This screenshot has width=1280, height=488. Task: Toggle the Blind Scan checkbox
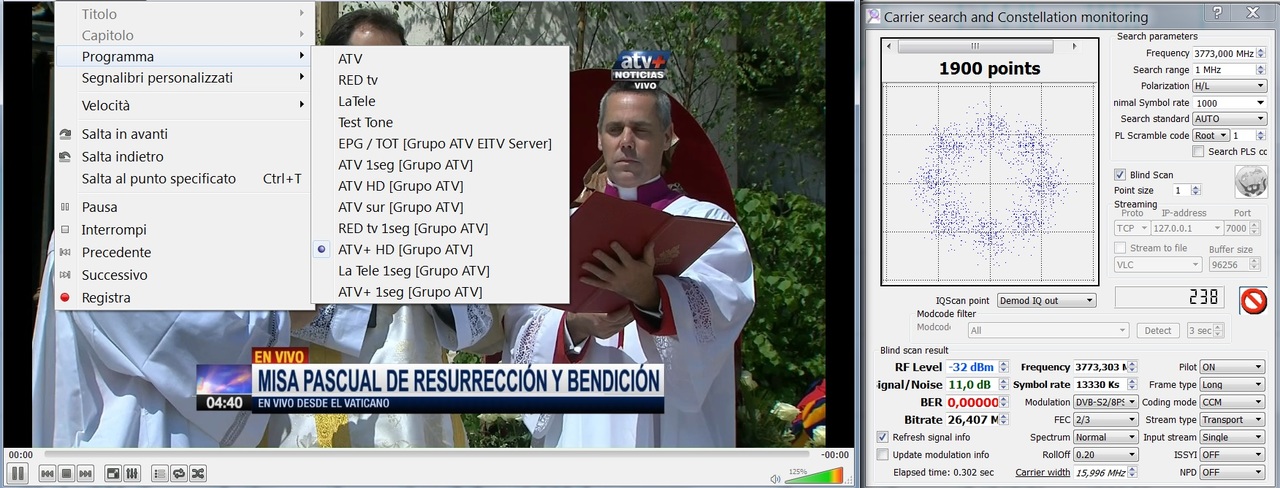tap(1120, 175)
